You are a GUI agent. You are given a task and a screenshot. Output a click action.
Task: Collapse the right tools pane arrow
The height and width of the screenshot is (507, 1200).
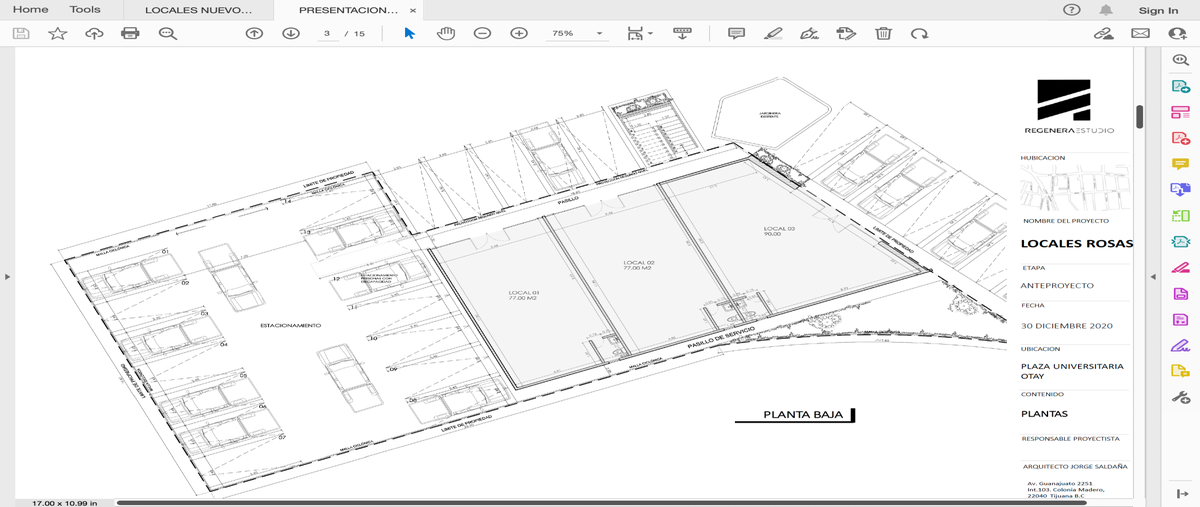(x=1152, y=277)
